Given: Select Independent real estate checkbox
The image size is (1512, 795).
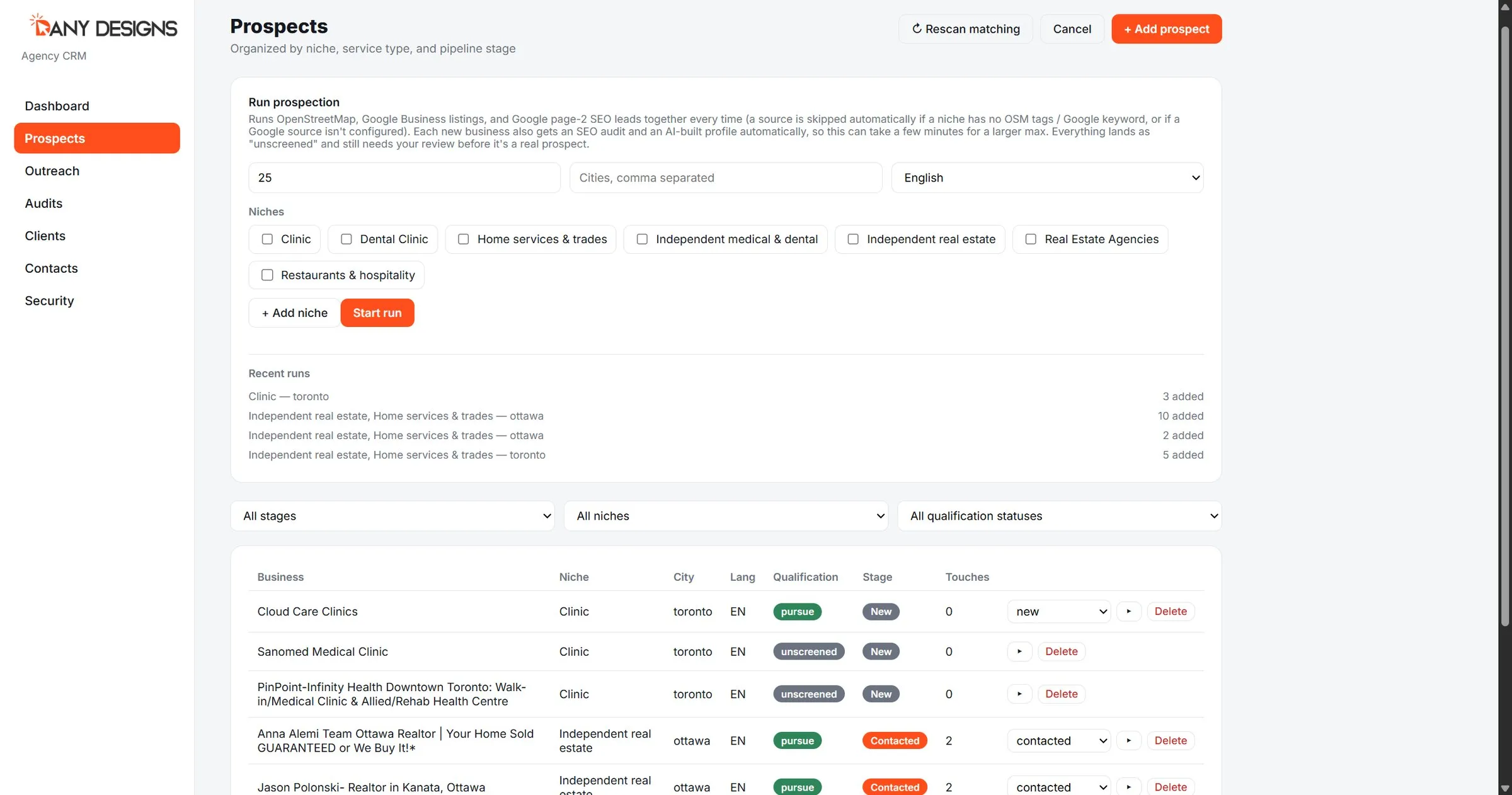Looking at the screenshot, I should pos(853,239).
